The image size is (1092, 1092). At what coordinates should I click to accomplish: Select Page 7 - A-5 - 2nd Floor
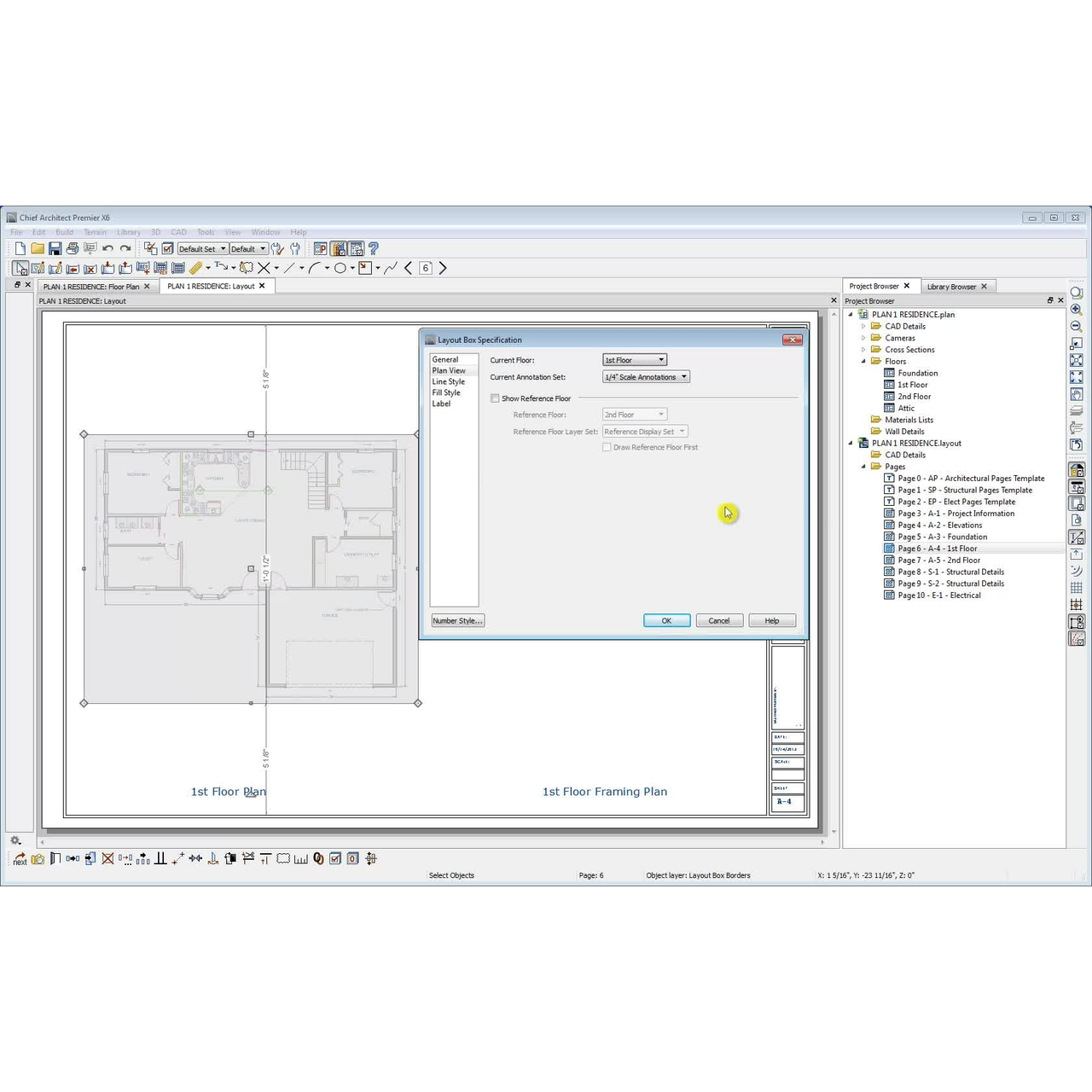(x=938, y=561)
